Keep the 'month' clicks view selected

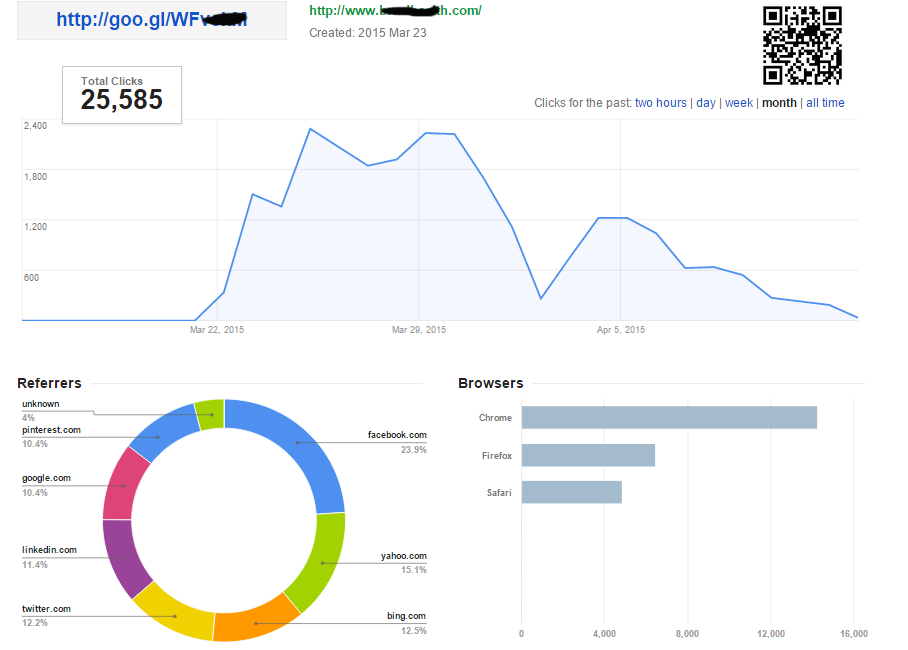pyautogui.click(x=779, y=102)
